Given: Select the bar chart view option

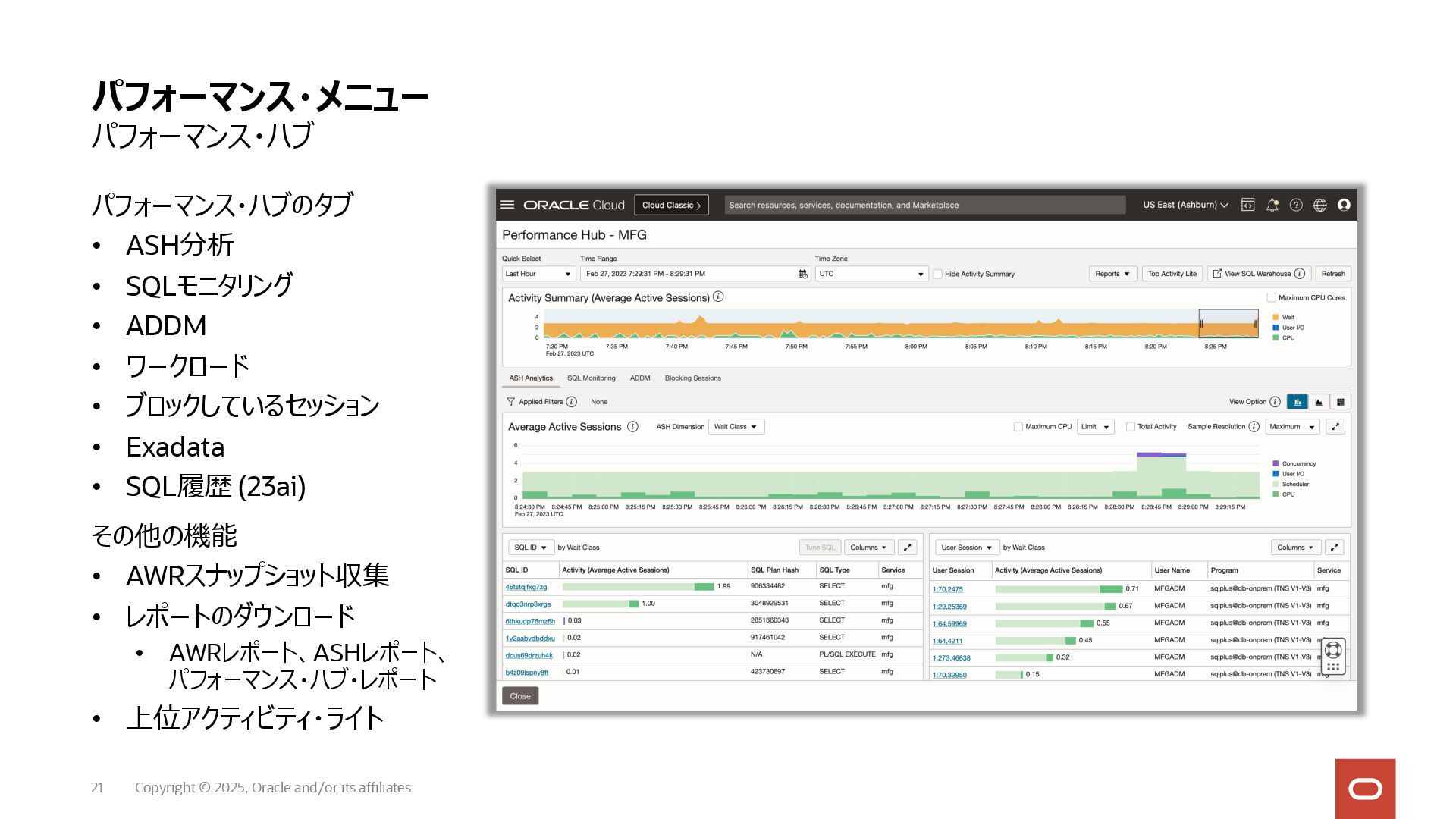Looking at the screenshot, I should [1298, 402].
